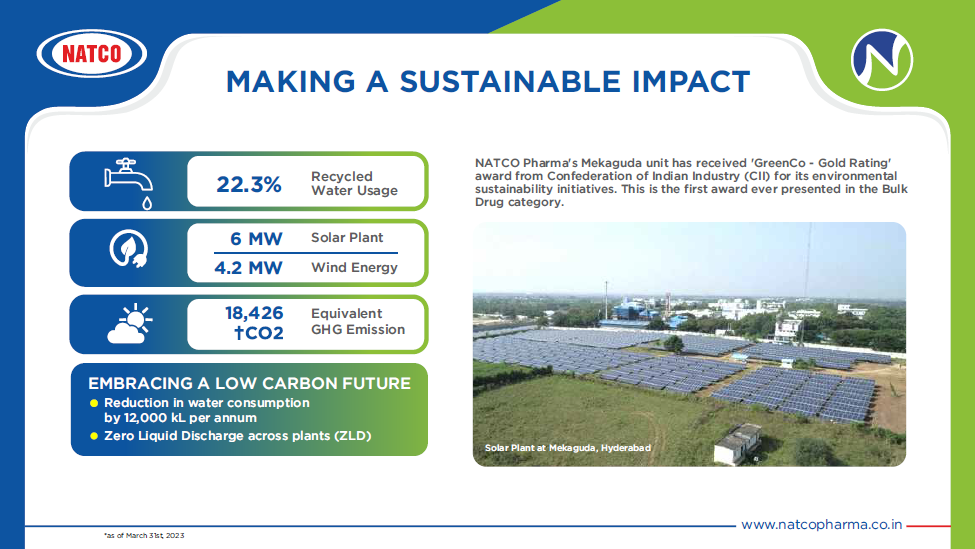Select the 18,426 tCO2 value
This screenshot has height=549, width=975.
[x=254, y=323]
